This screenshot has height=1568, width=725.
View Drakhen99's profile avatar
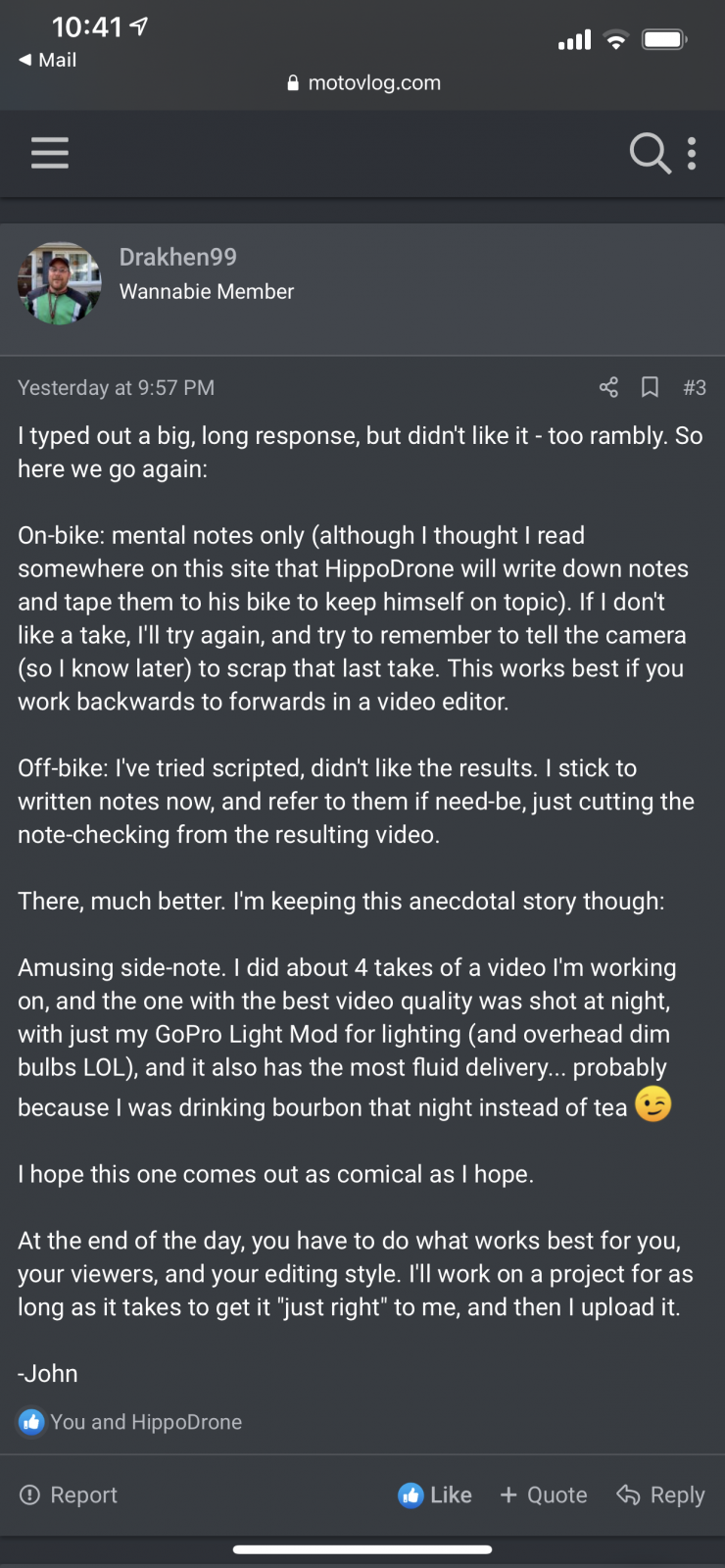click(60, 284)
